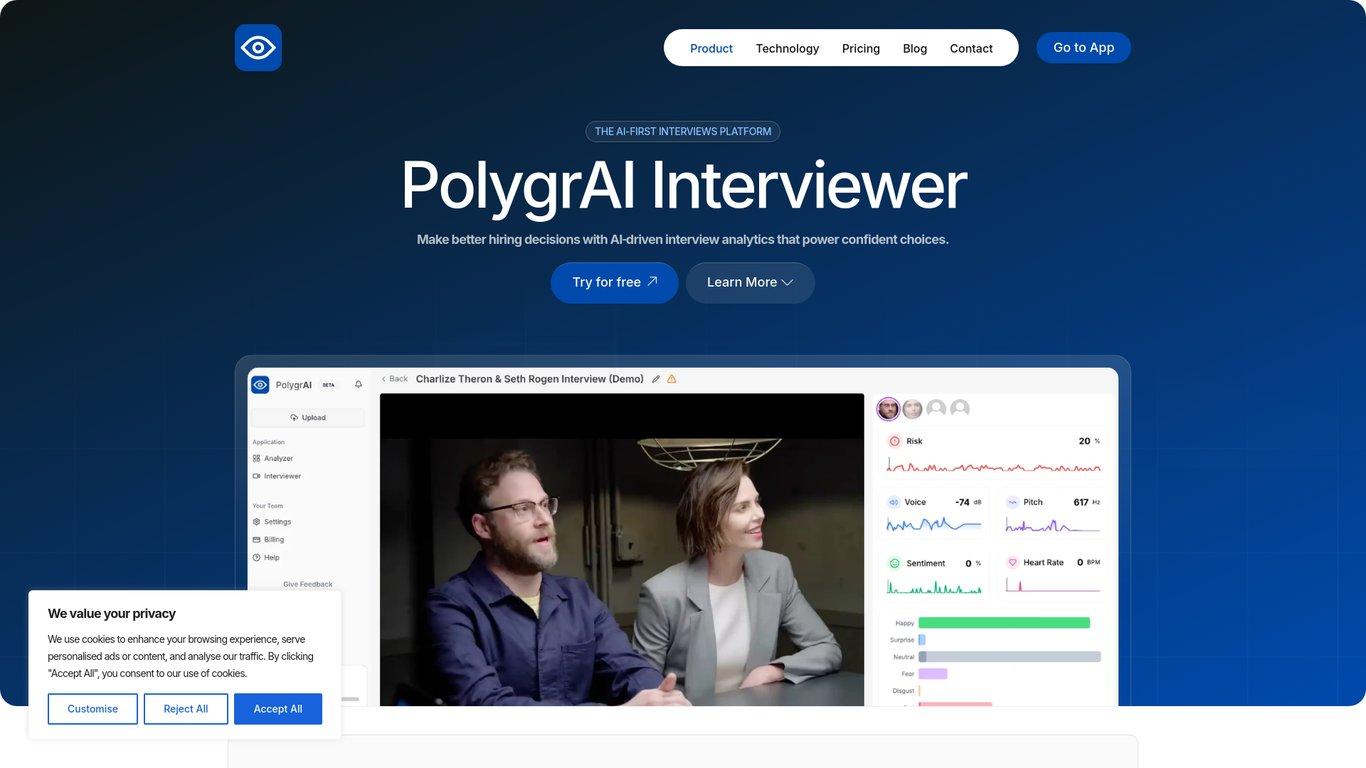Click the orange warning triangle icon

(672, 379)
